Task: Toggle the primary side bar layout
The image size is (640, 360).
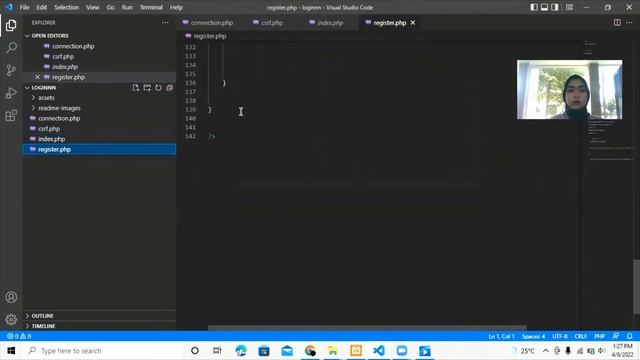Action: (x=534, y=7)
